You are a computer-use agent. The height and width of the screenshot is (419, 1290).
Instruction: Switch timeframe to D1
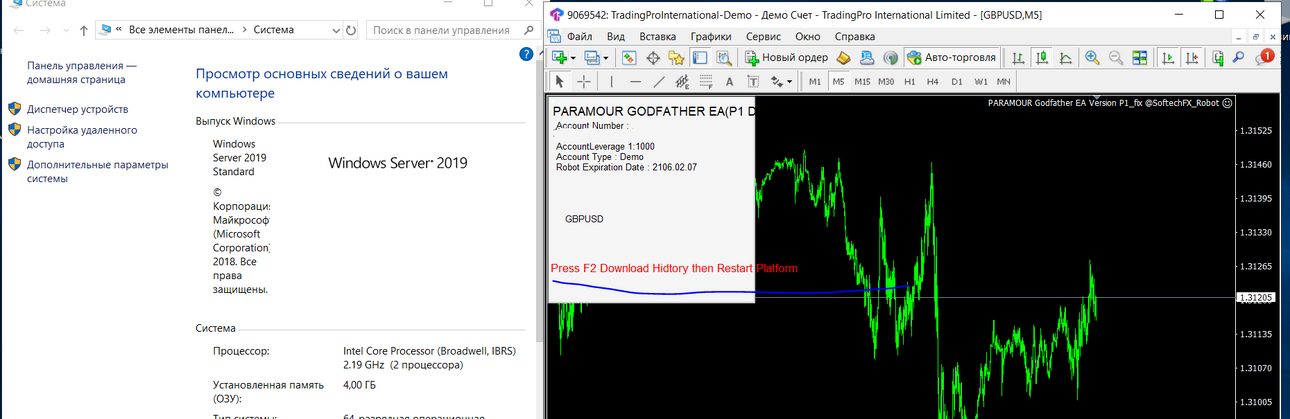(956, 81)
